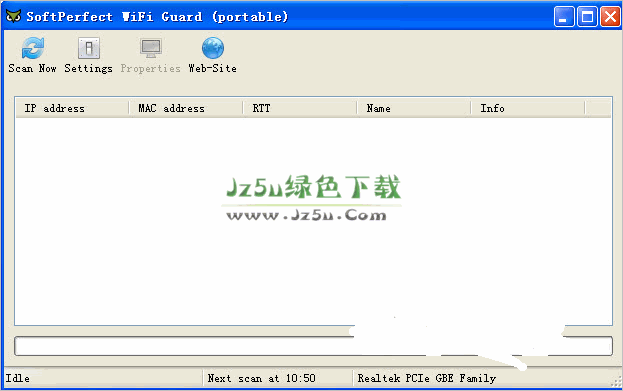Sort by the IP address column header

click(x=72, y=108)
